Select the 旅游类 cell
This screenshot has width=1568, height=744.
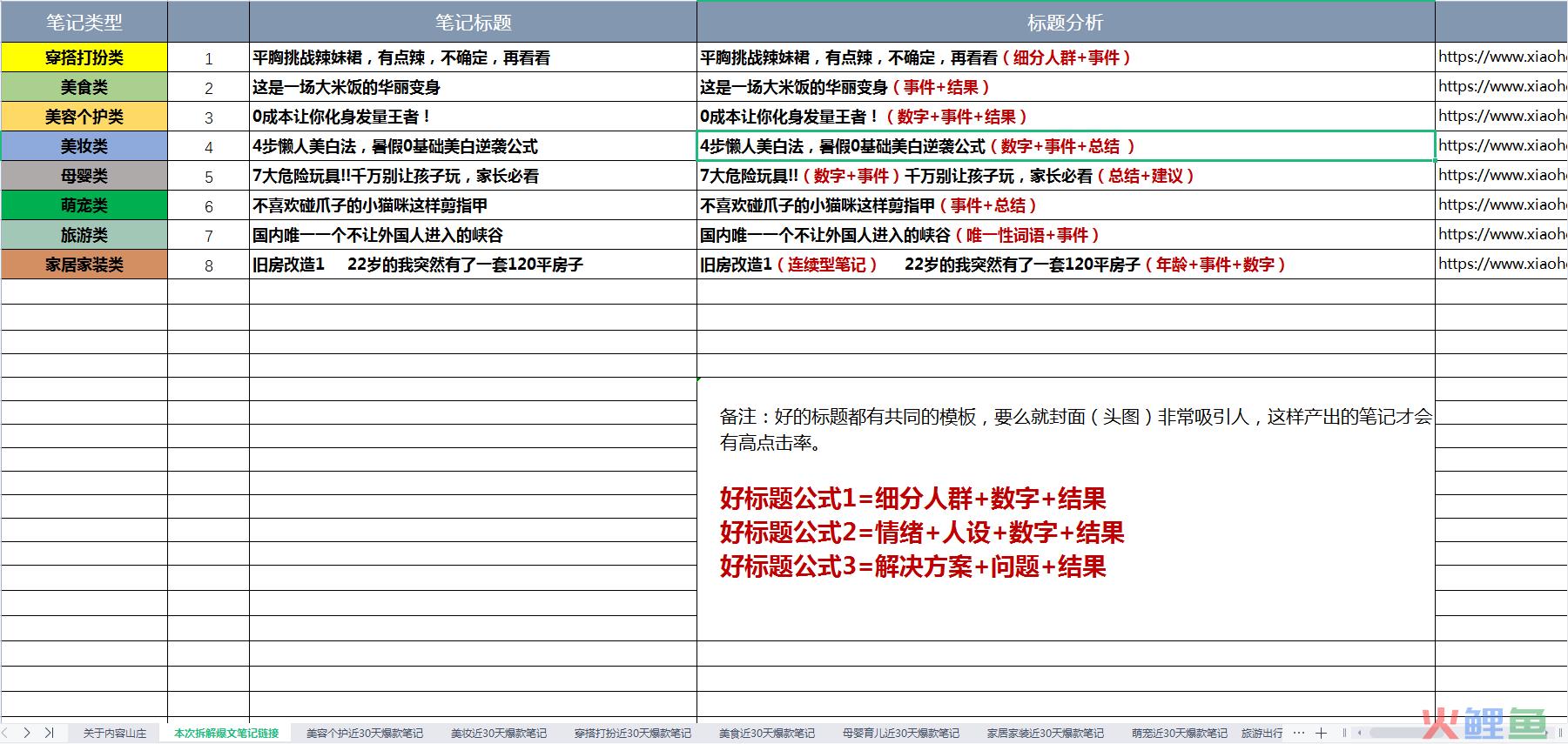(x=84, y=235)
